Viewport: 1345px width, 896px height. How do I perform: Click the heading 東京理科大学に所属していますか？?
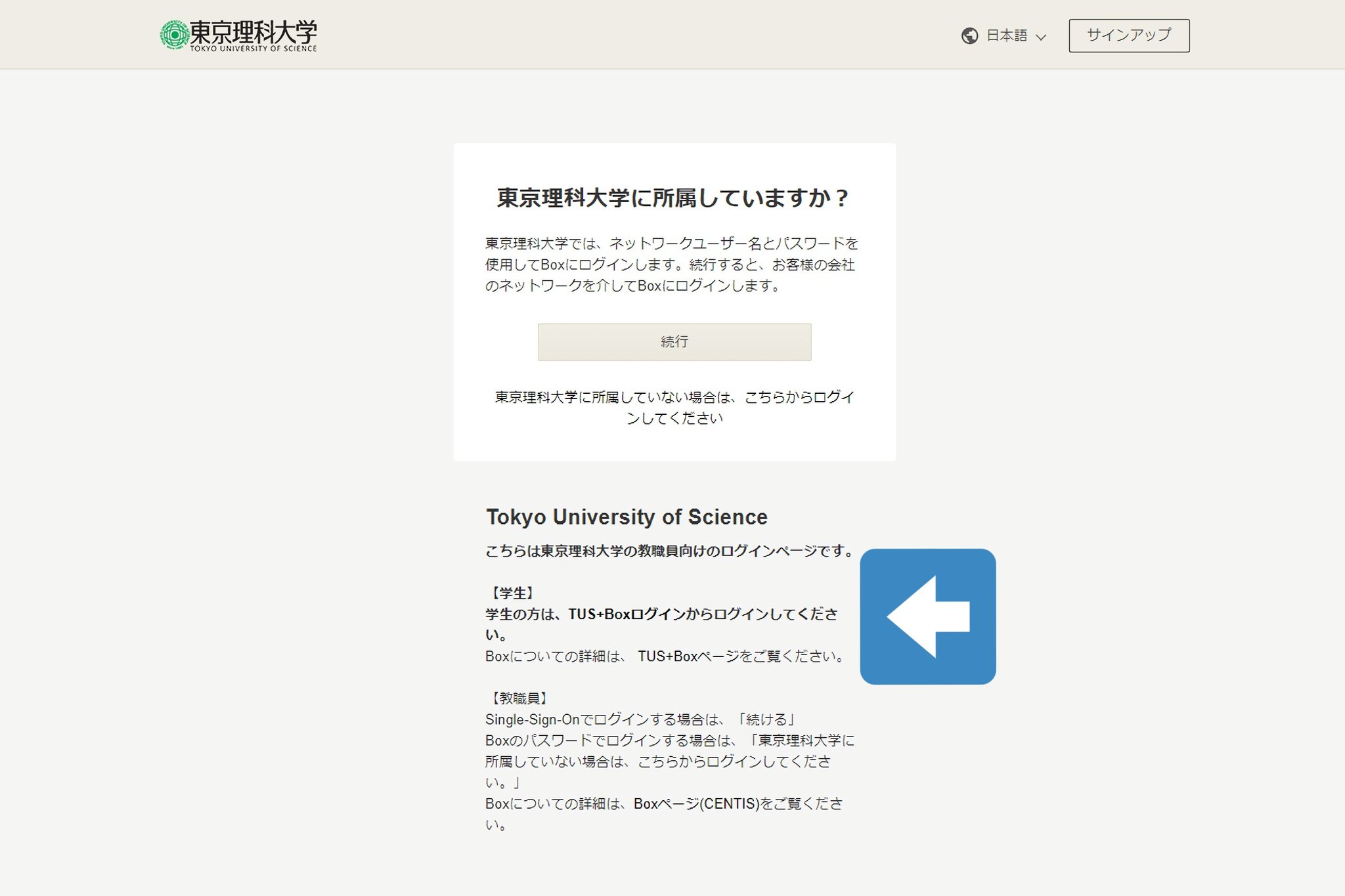point(674,198)
